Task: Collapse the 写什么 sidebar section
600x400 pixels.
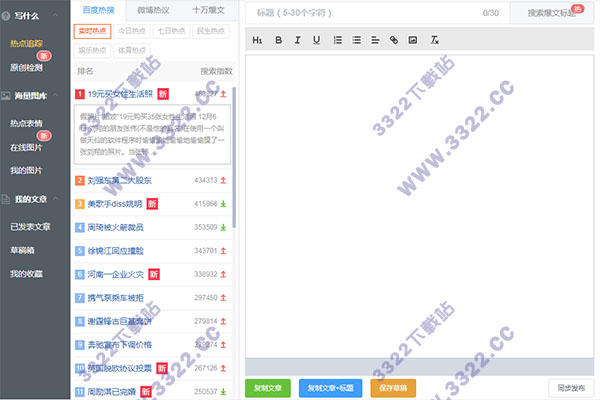Action: [x=55, y=15]
